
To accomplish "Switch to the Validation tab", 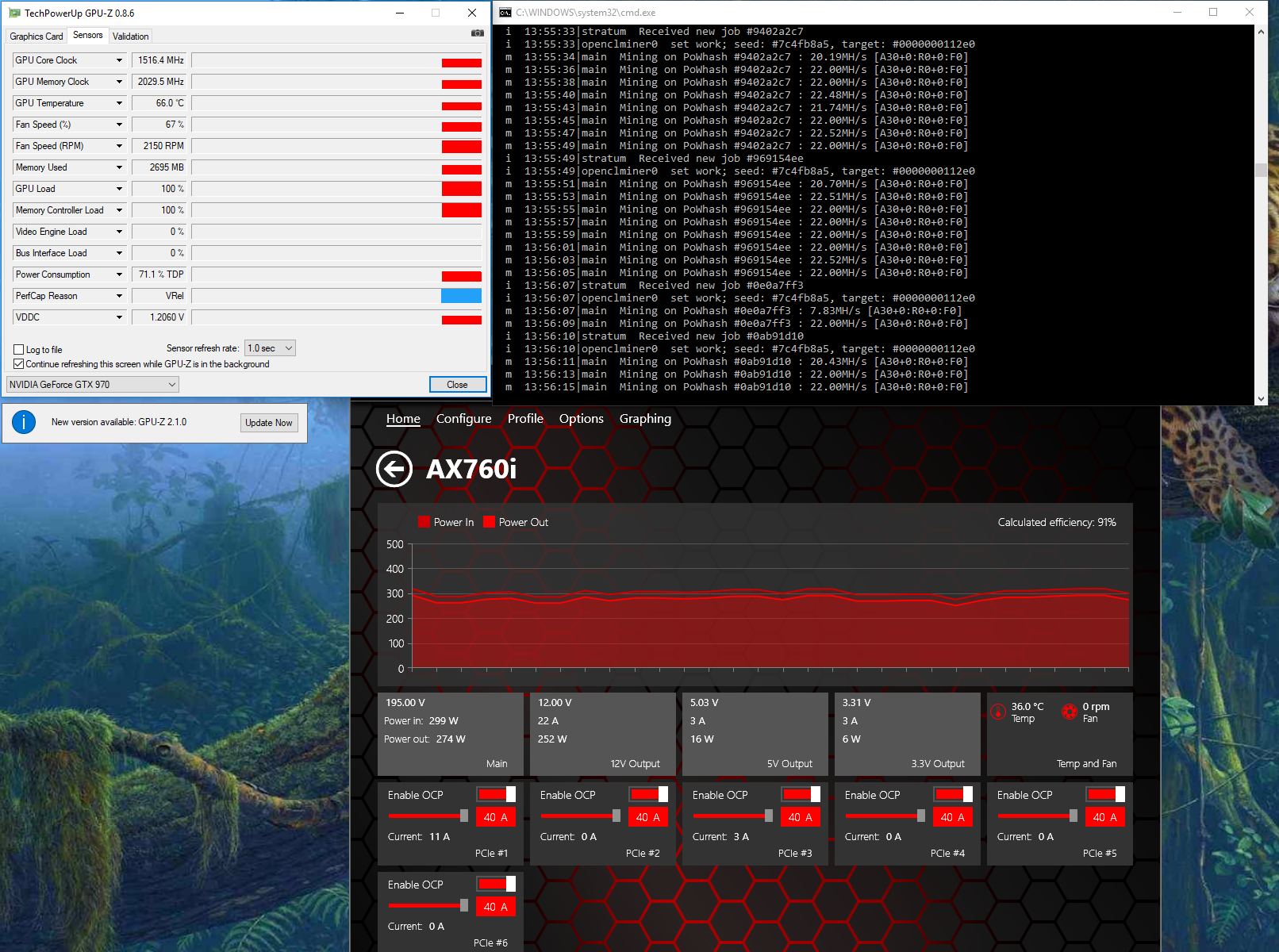I will [130, 36].
